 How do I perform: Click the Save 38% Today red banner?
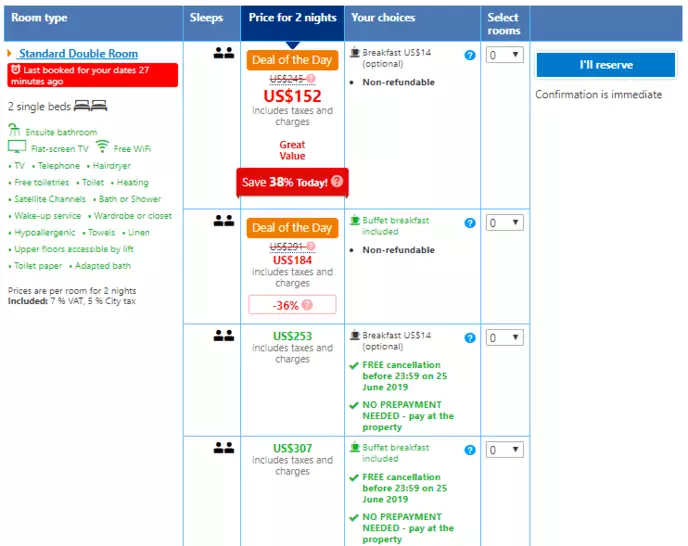pos(292,182)
